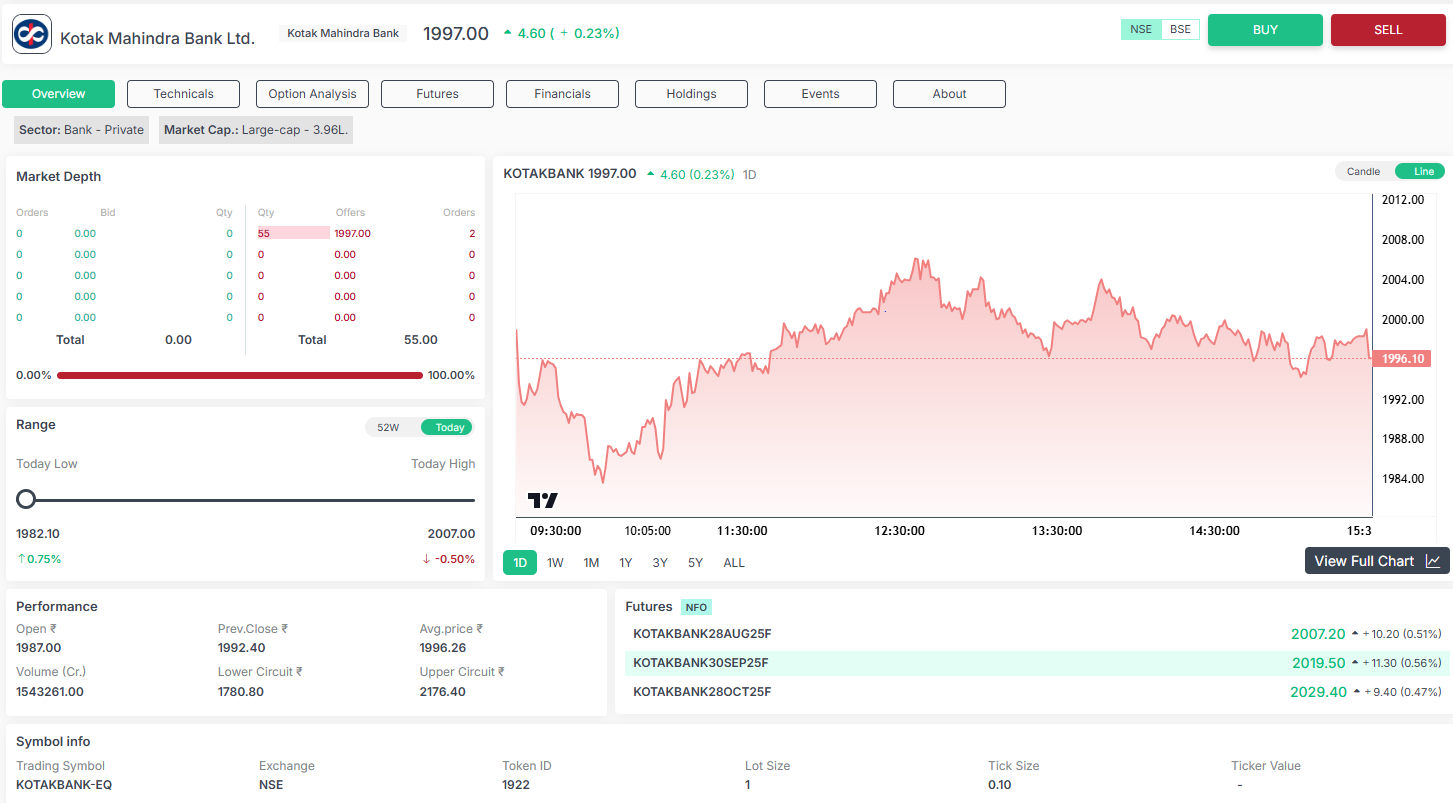
Task: Click the Kotak Mahindra Bank logo icon
Action: pos(31,33)
